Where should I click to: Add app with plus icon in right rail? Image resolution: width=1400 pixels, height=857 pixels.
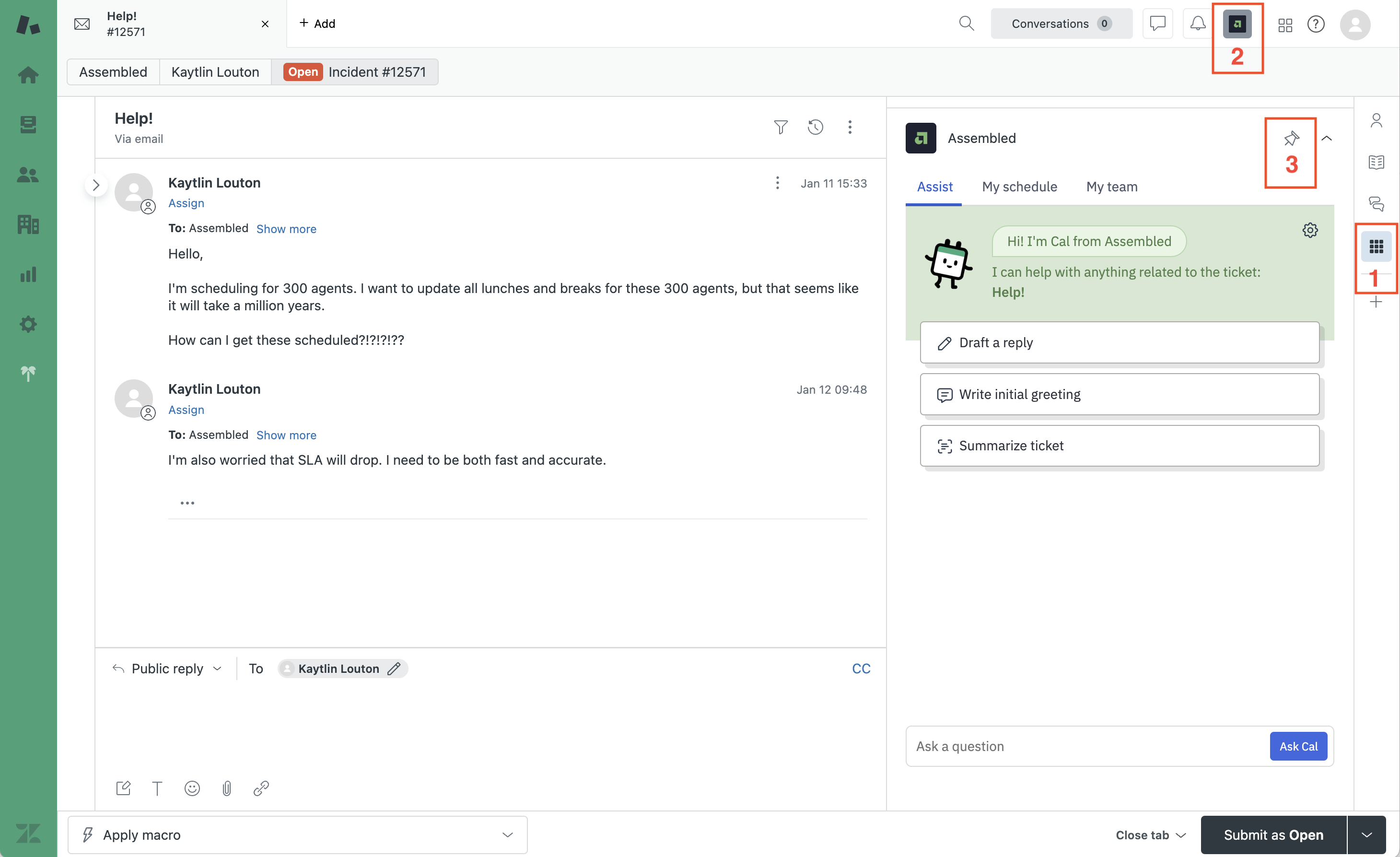click(x=1376, y=302)
